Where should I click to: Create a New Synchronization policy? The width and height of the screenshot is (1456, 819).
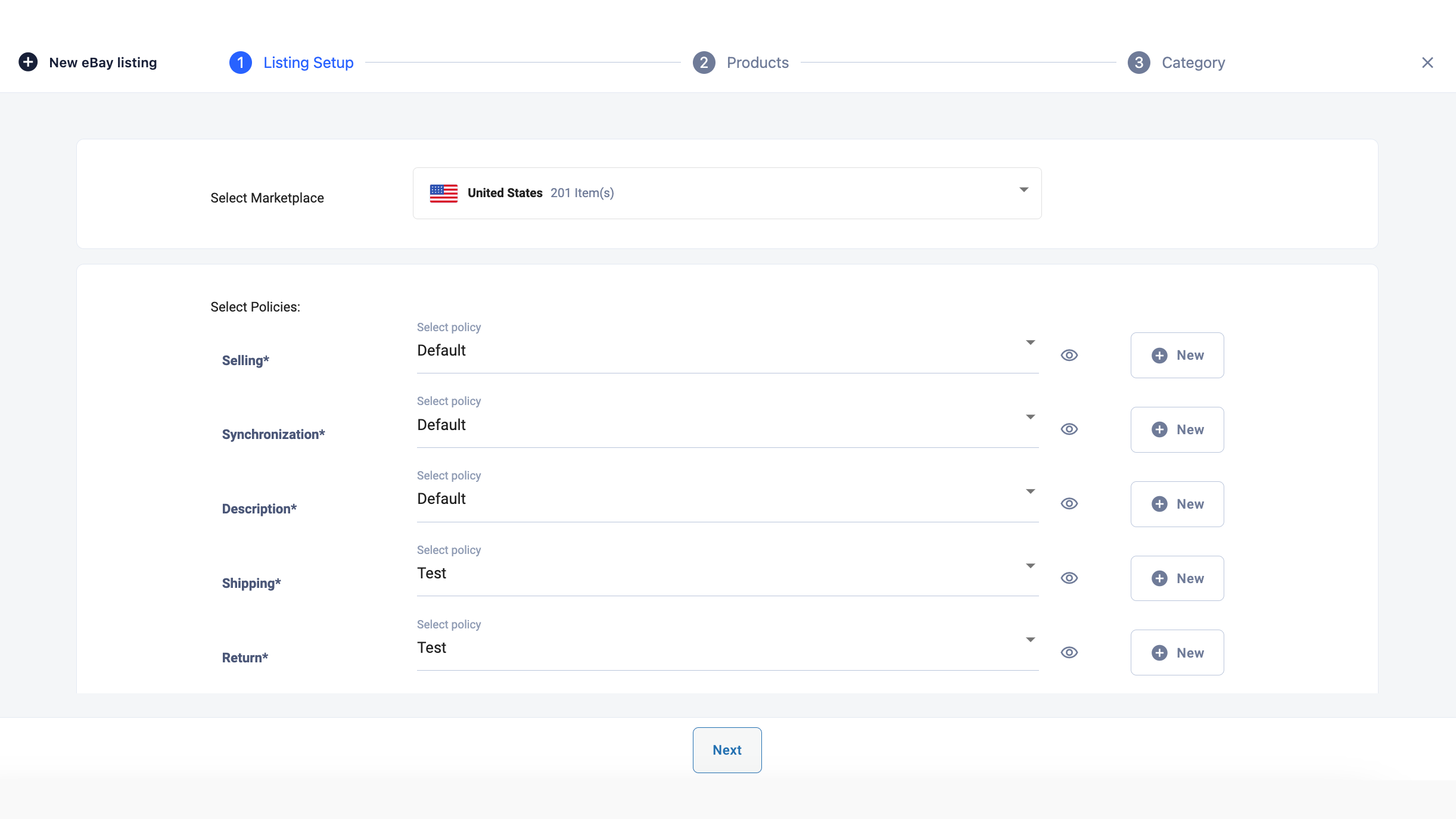click(1177, 429)
